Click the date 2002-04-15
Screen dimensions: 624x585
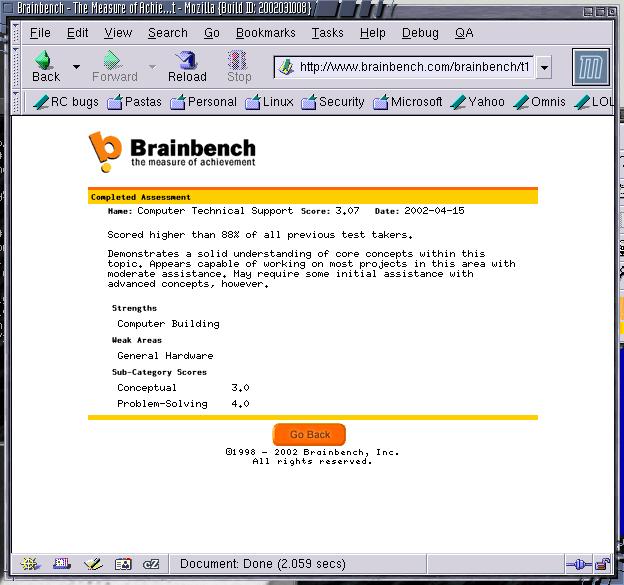pos(434,211)
